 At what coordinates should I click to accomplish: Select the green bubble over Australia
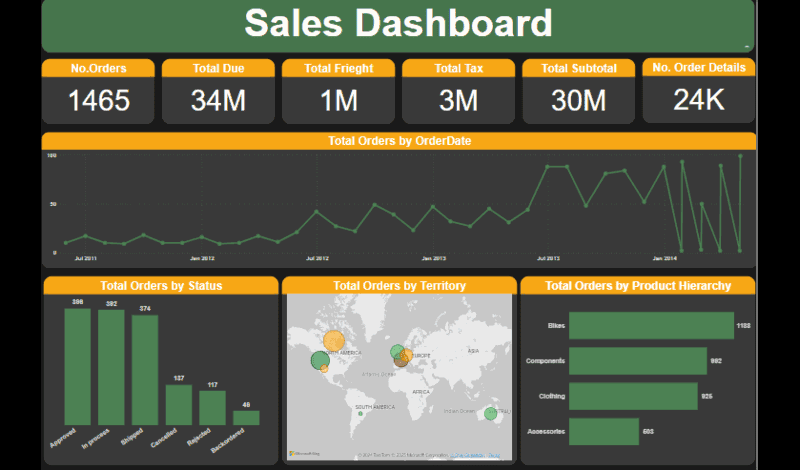tap(490, 413)
